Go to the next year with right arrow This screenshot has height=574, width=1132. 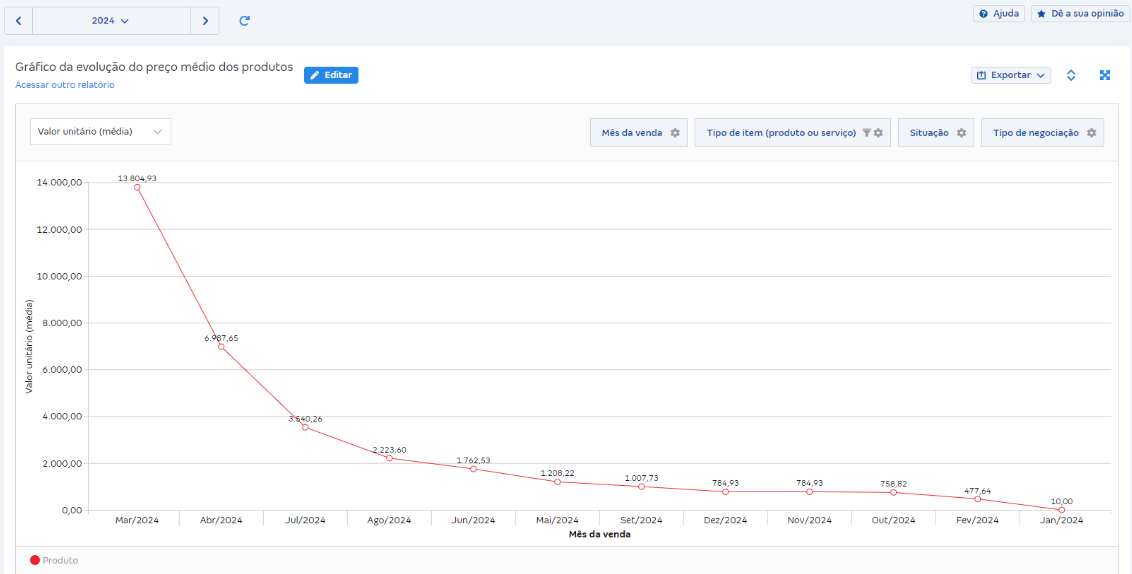tap(205, 20)
